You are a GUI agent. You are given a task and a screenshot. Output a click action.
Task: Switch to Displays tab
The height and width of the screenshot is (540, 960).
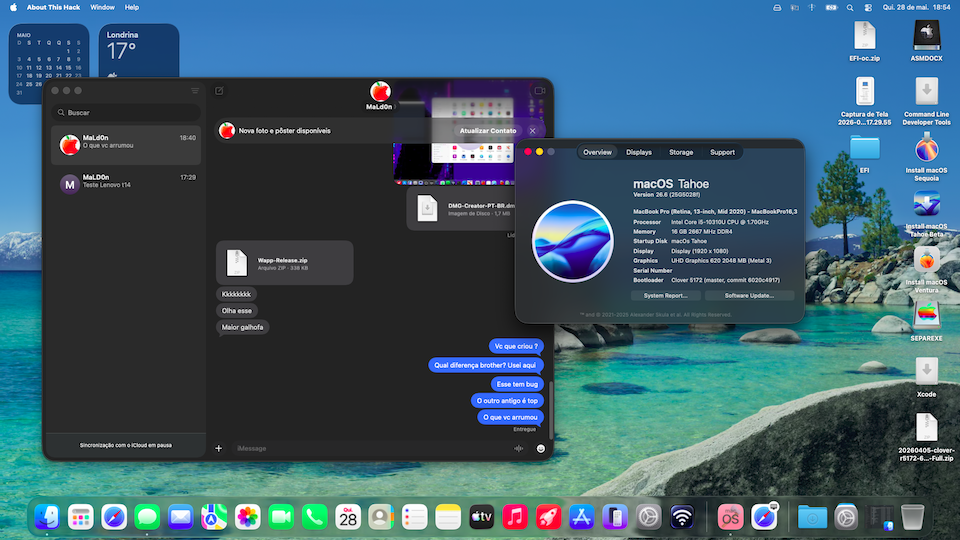click(x=639, y=152)
